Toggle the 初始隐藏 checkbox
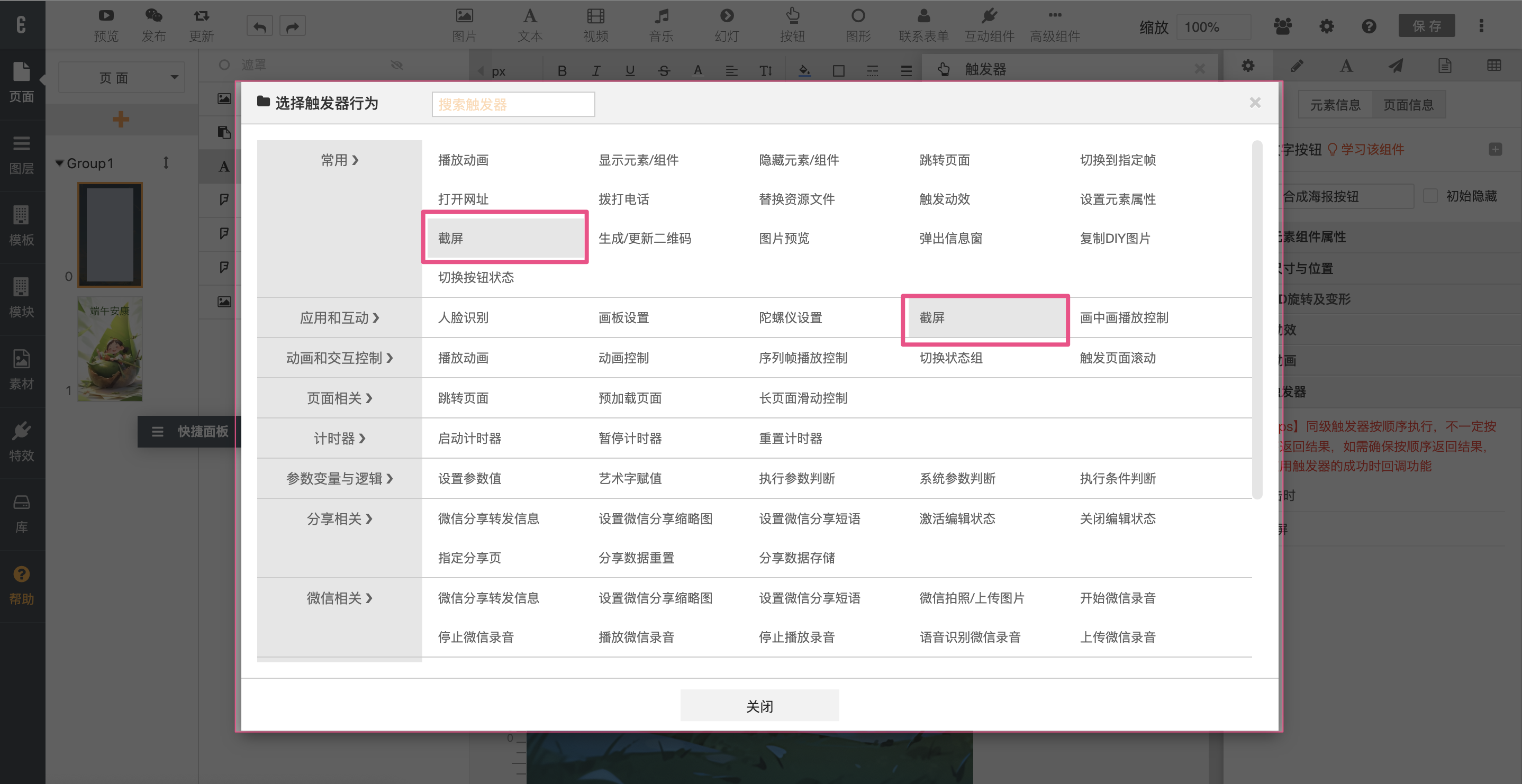The height and width of the screenshot is (784, 1522). (x=1430, y=196)
